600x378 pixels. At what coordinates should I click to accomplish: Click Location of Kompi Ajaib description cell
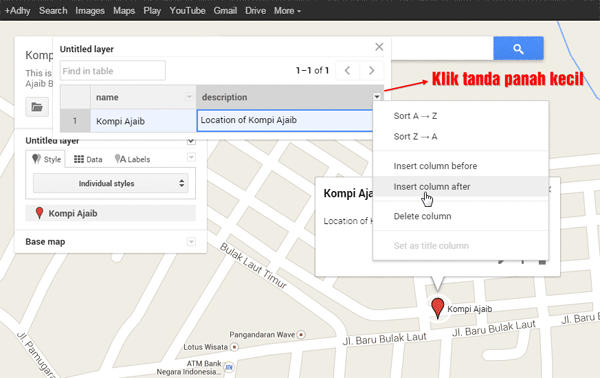tap(285, 121)
